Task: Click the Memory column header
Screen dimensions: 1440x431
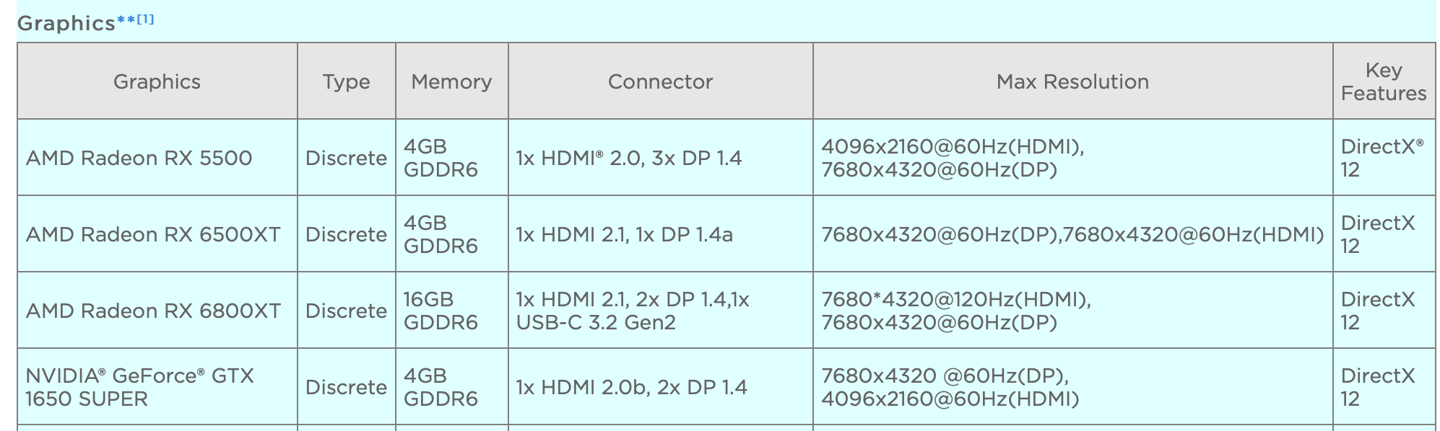Action: 451,82
